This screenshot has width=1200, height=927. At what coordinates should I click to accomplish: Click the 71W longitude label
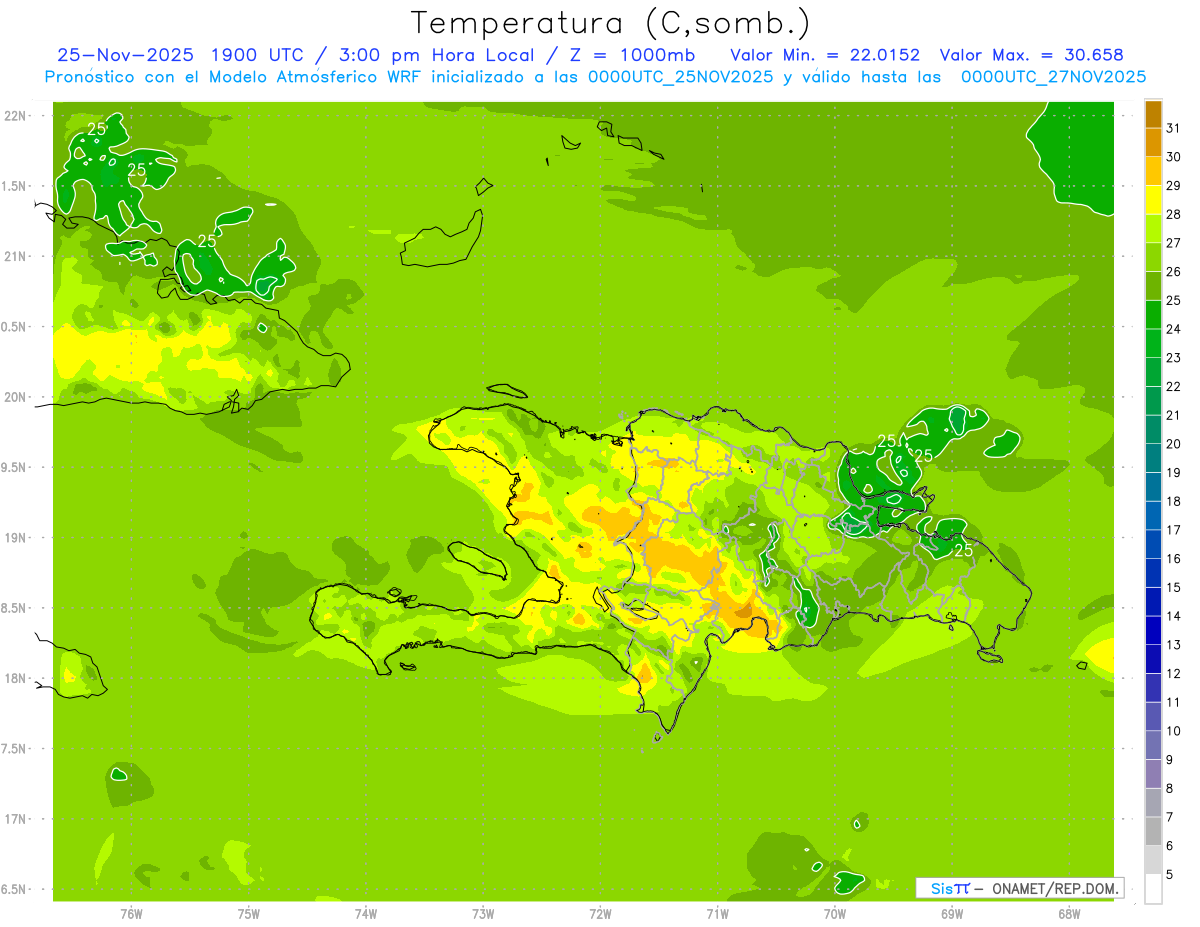point(718,914)
